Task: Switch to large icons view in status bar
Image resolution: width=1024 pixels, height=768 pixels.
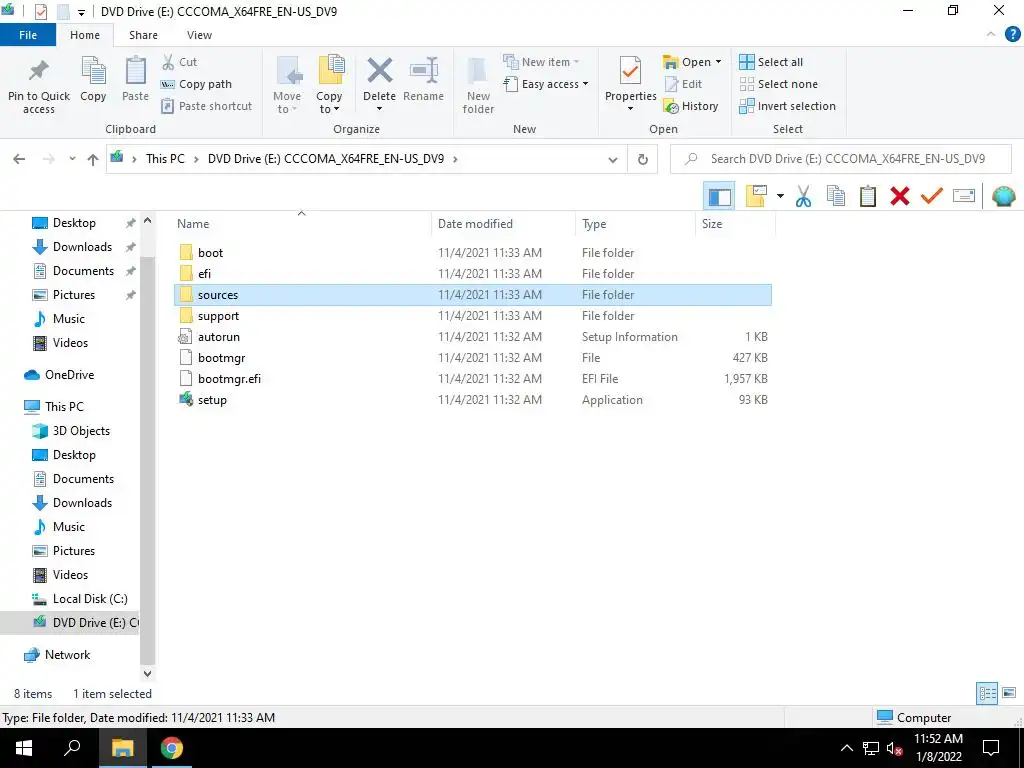Action: click(1009, 693)
